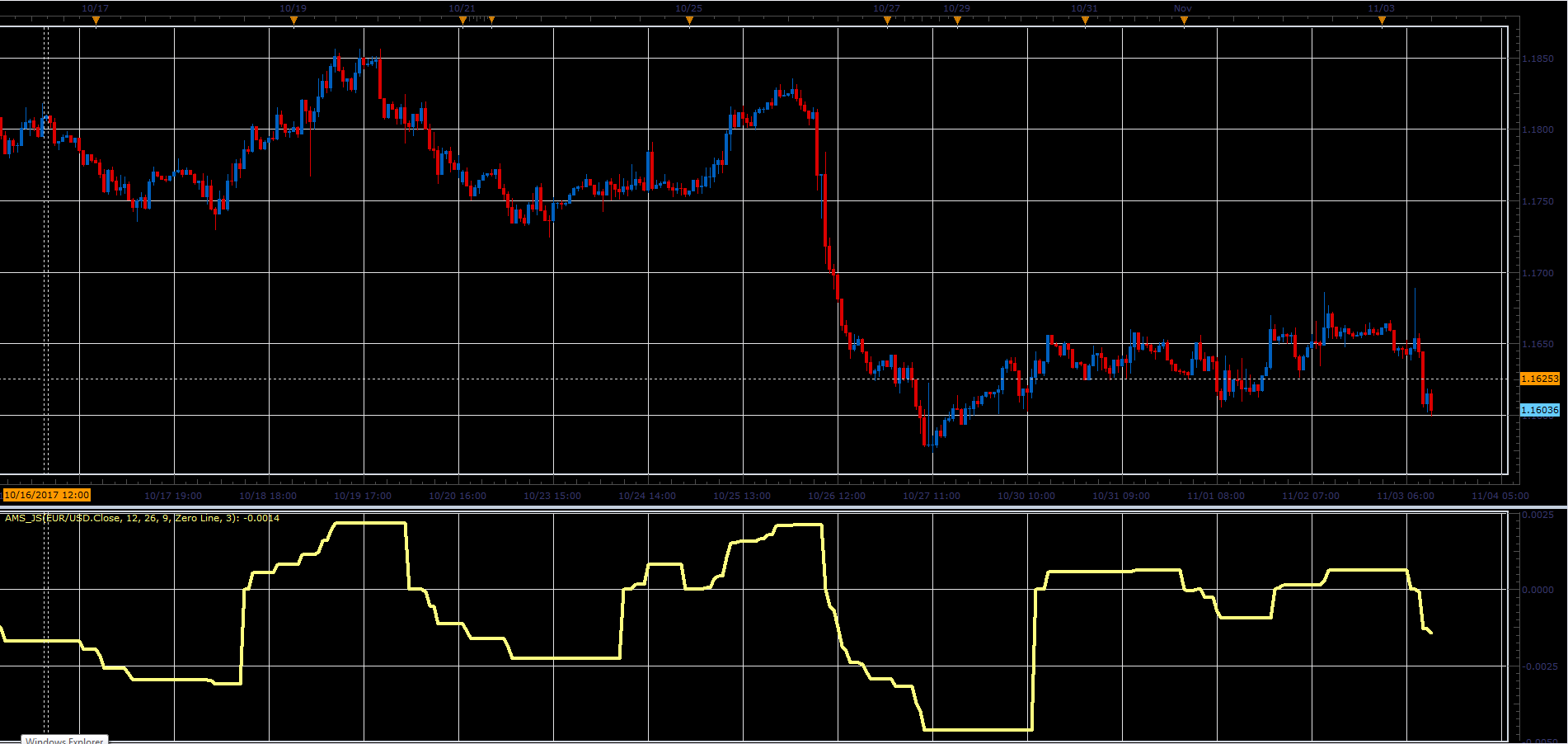Click the orange marker under Nov
Viewport: 1568px width, 744px height.
pyautogui.click(x=1184, y=21)
